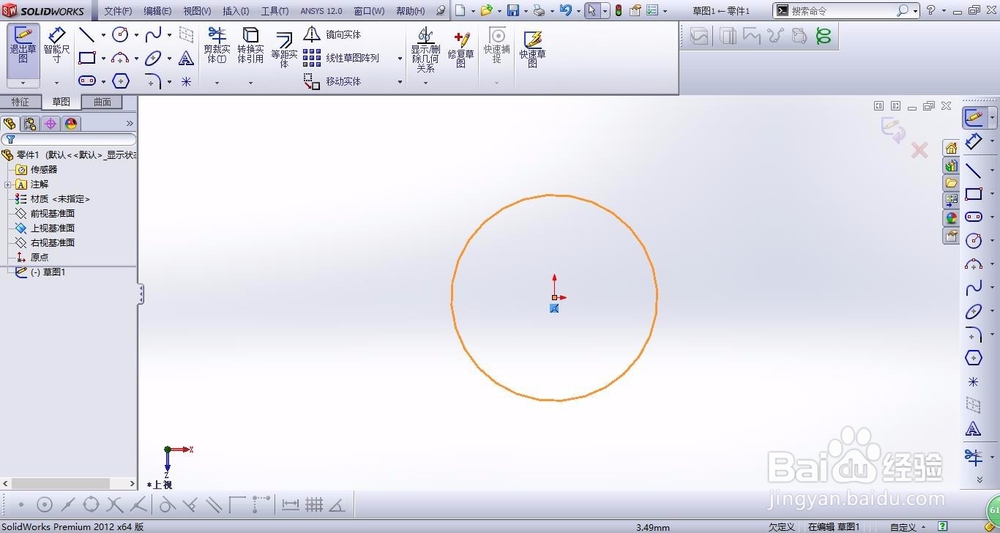Open the 自定义 dropdown in status bar

tap(908, 527)
